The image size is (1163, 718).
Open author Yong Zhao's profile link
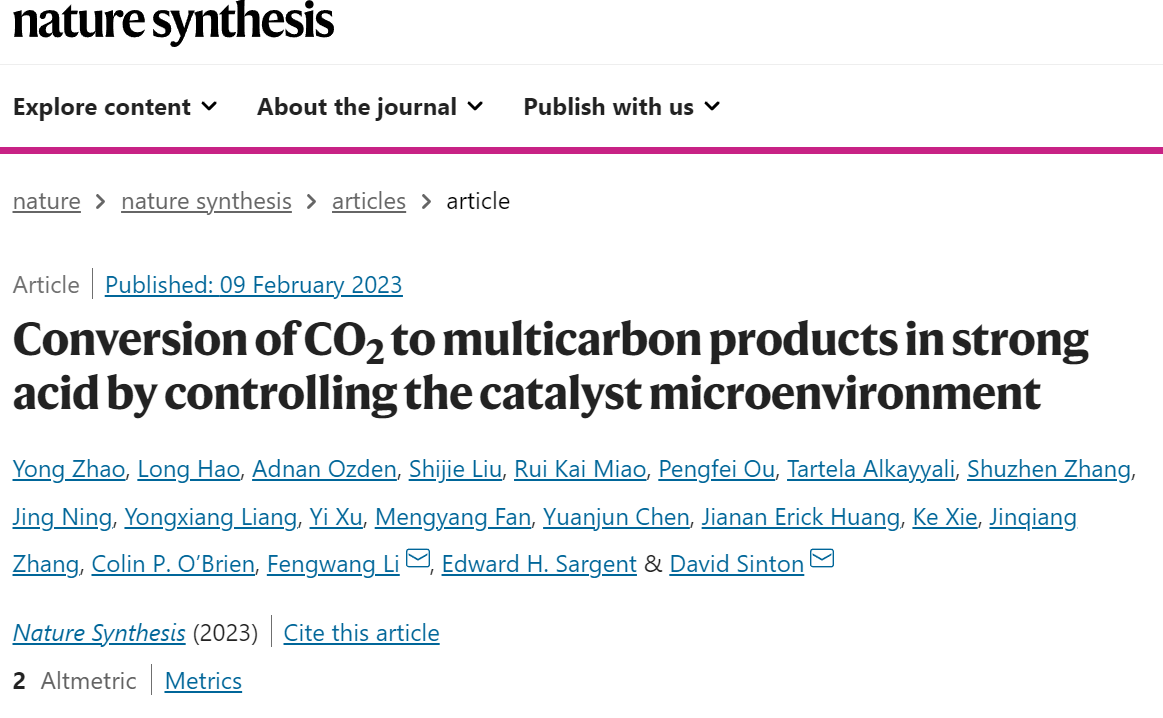coord(69,470)
